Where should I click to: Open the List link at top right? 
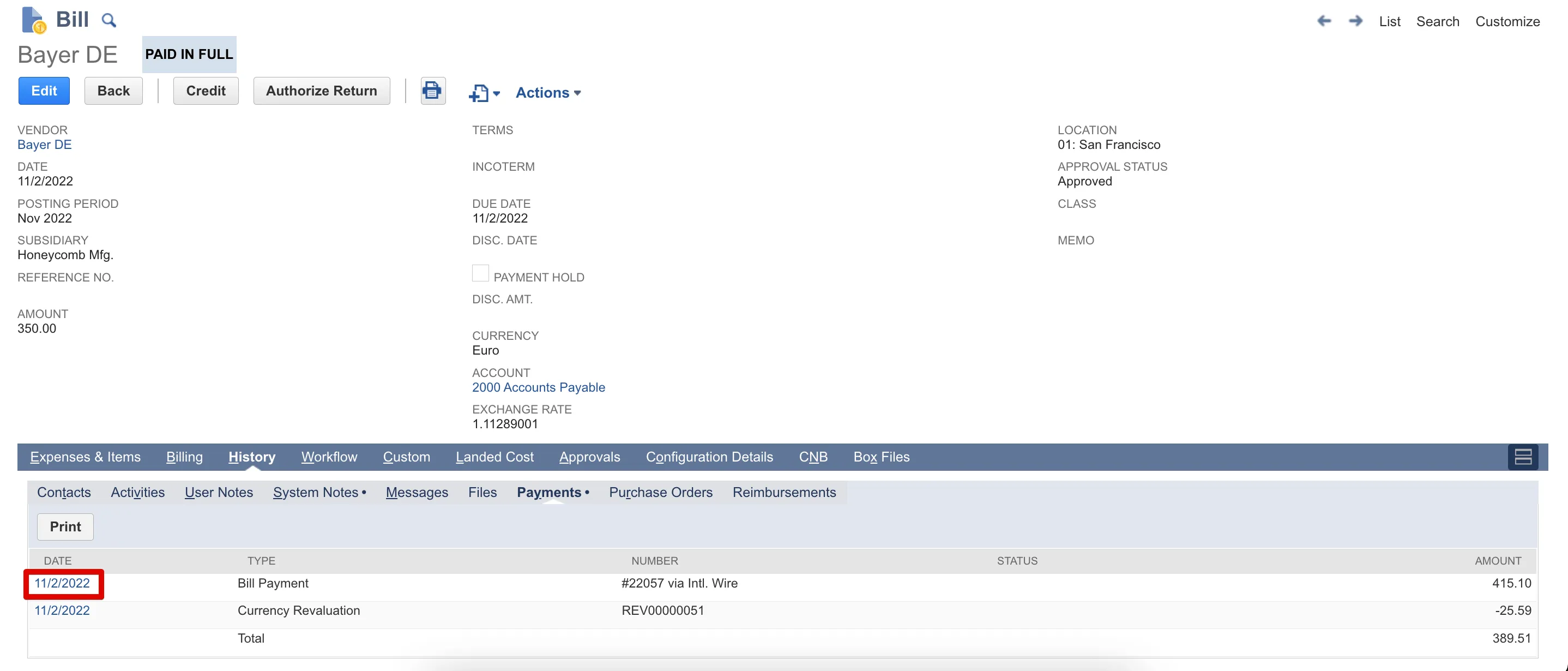(x=1390, y=21)
